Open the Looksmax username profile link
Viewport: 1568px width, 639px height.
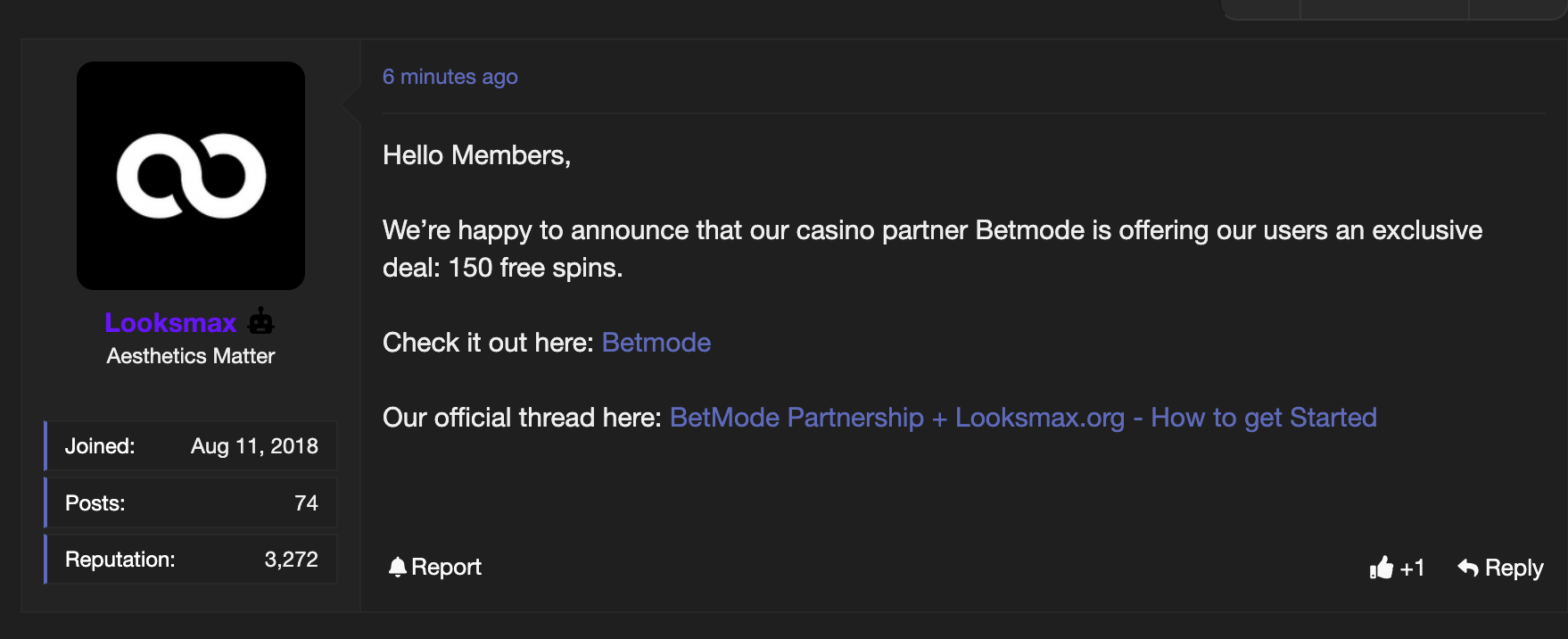(170, 322)
